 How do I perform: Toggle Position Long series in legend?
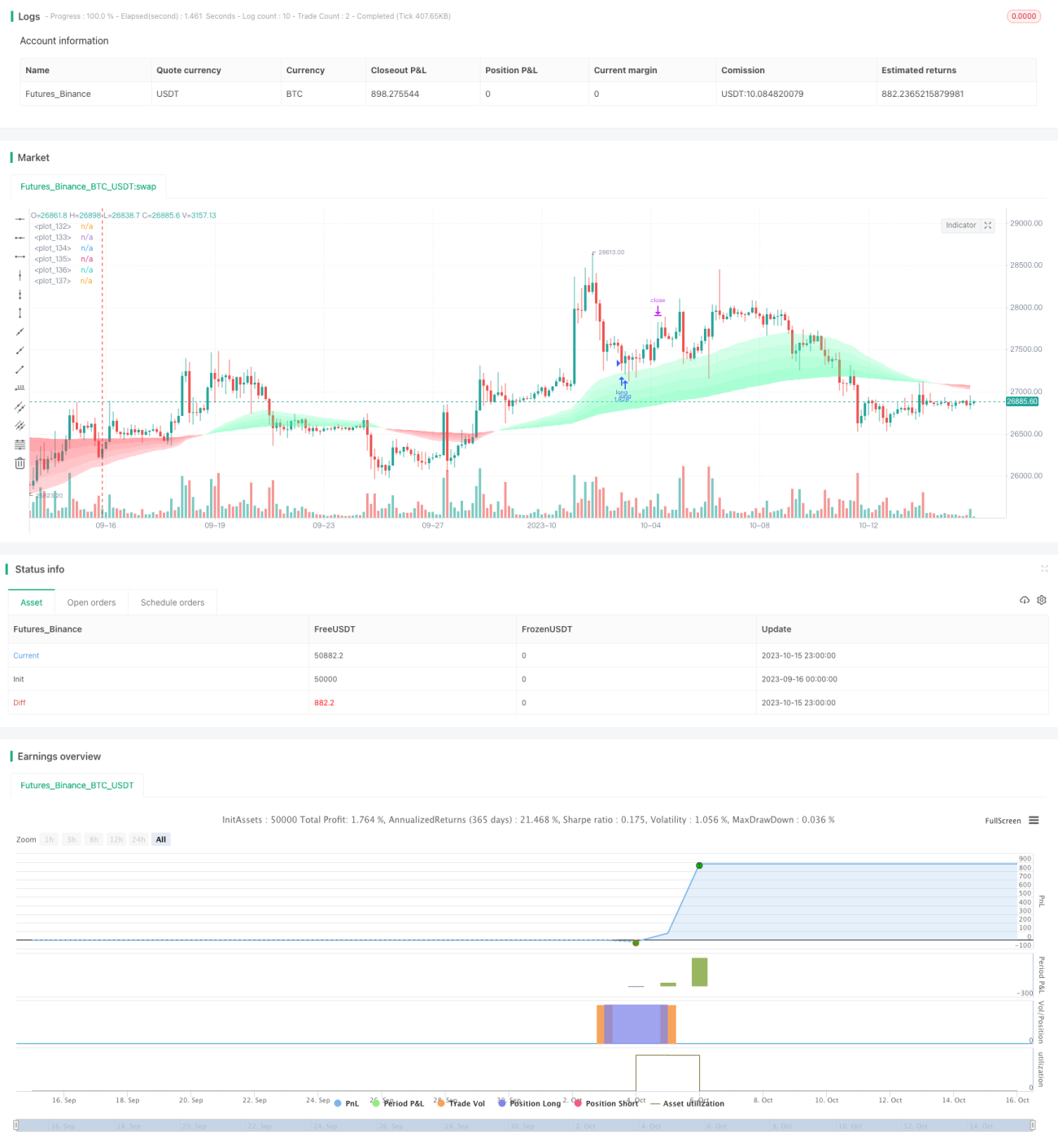pos(529,1103)
